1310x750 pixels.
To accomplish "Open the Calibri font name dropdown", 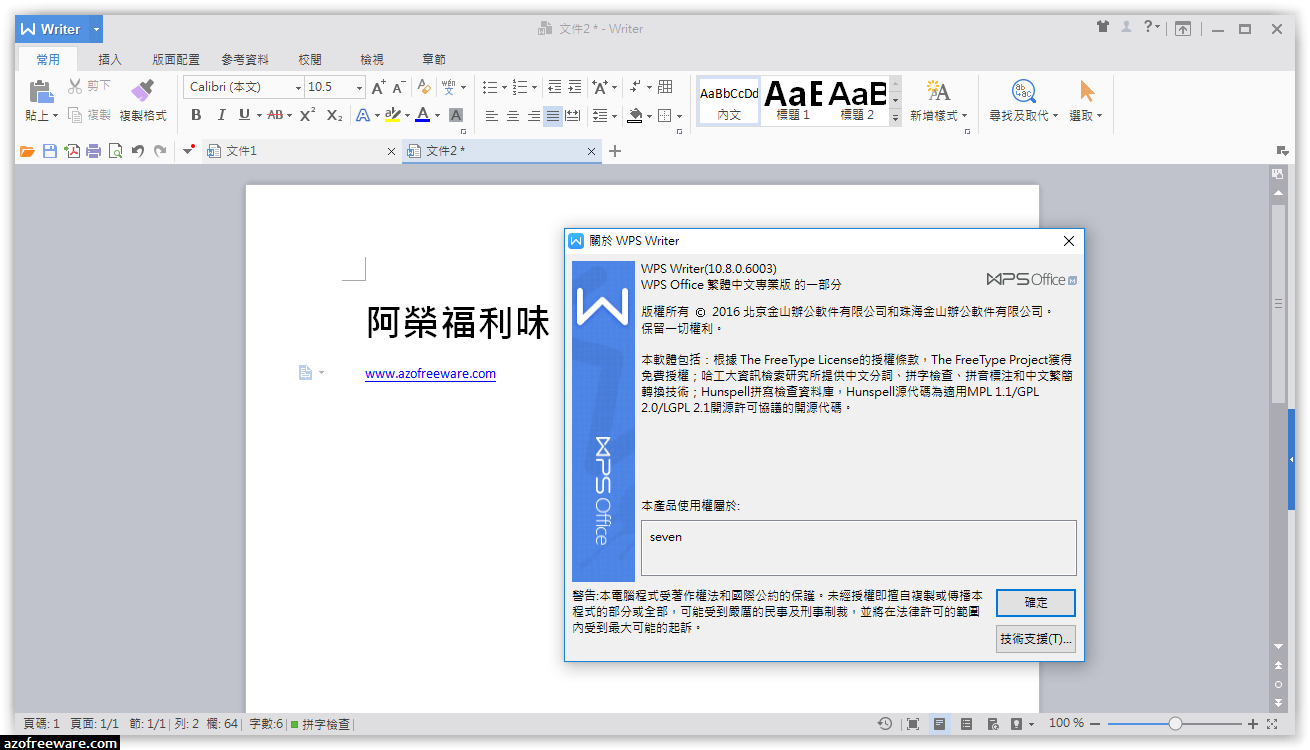I will (x=298, y=88).
